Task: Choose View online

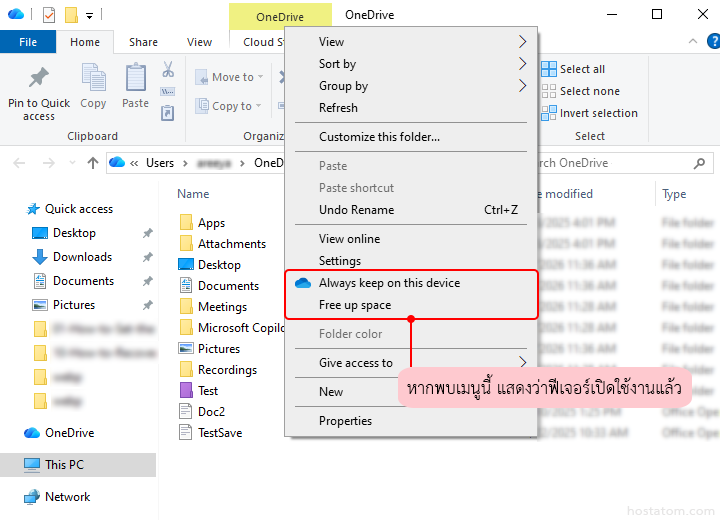Action: tap(411, 239)
